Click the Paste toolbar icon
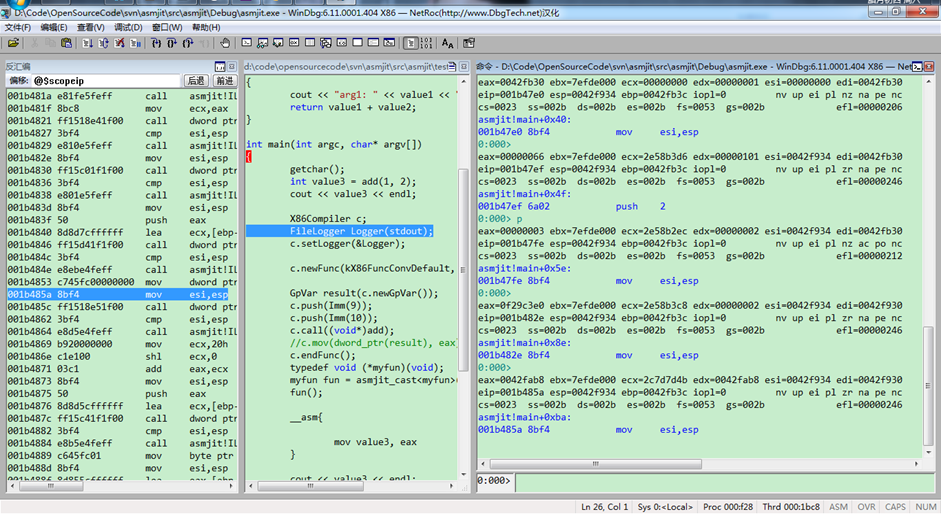The height and width of the screenshot is (514, 941). (66, 43)
